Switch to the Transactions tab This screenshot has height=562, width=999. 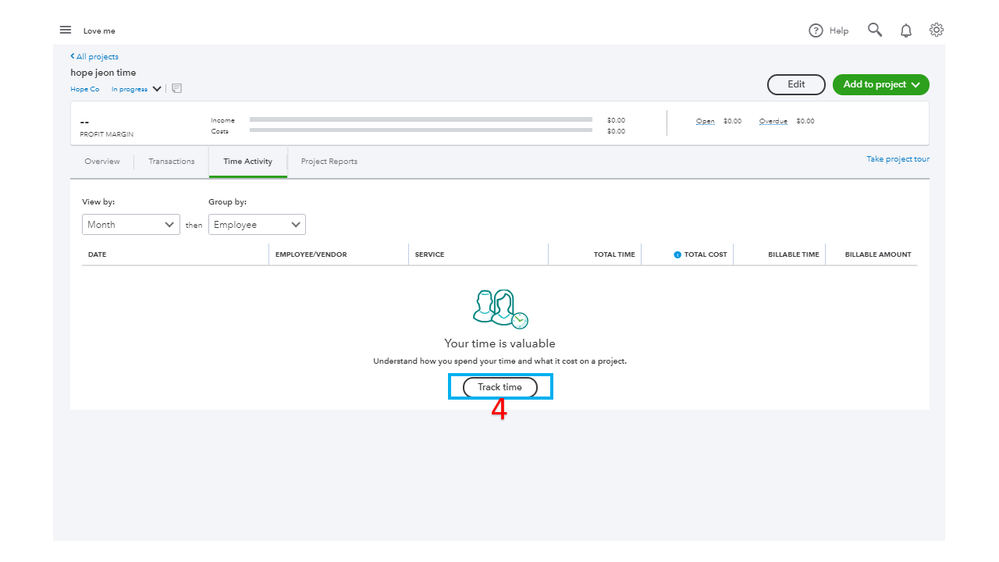[171, 161]
